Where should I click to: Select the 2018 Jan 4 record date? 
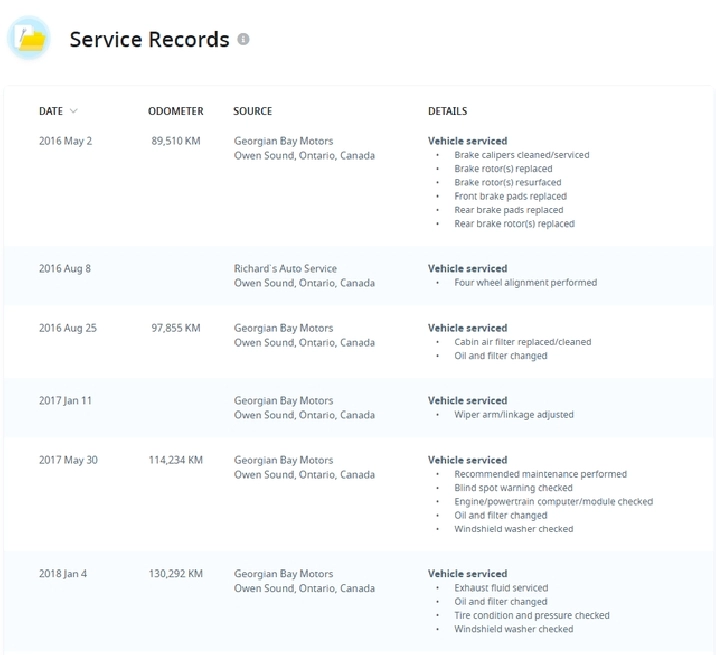tap(63, 574)
